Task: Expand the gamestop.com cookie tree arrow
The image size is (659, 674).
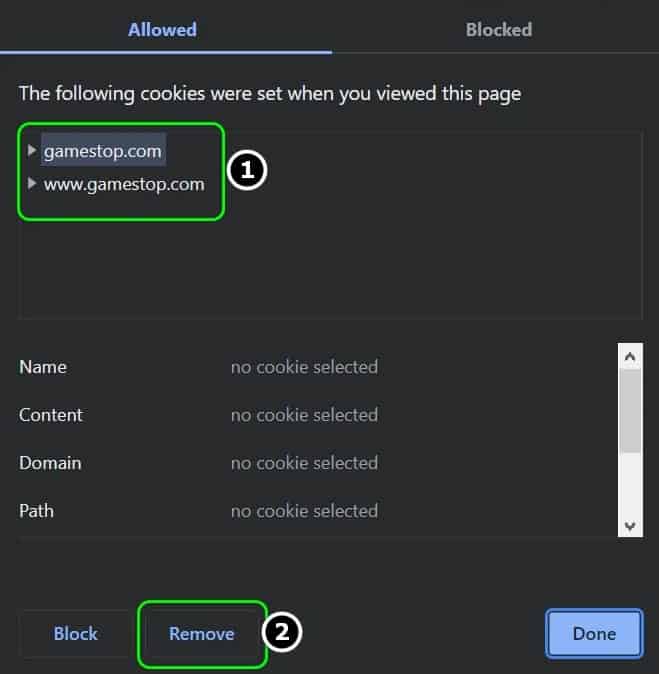Action: (31, 150)
